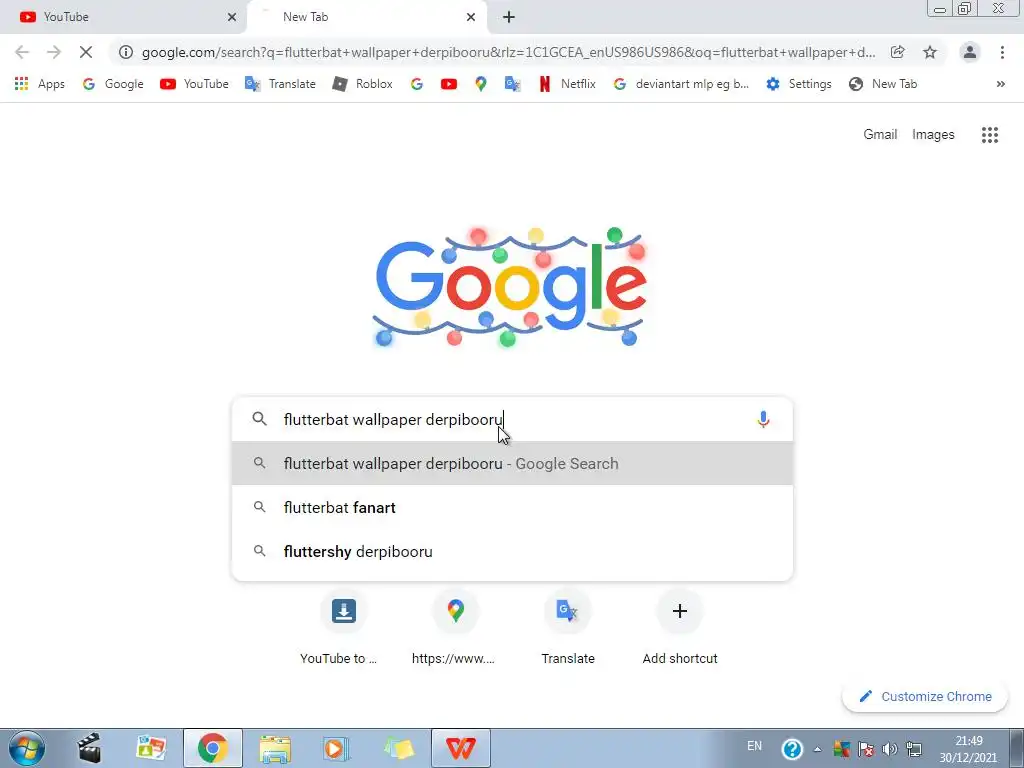Open unlabeled red YouTube bookmark icon

point(449,84)
